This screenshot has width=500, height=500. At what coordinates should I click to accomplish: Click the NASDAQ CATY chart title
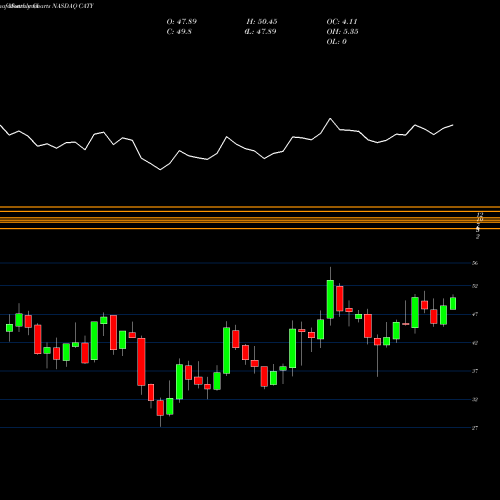tap(47, 6)
